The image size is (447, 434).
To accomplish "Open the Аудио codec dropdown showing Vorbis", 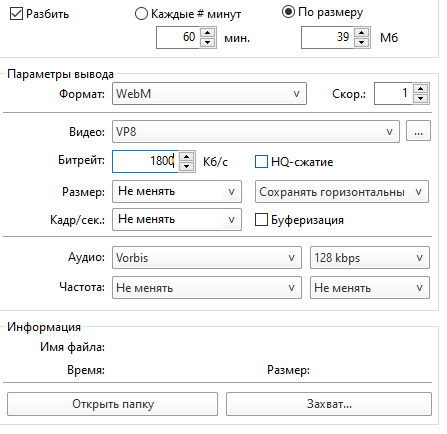I will tap(207, 257).
